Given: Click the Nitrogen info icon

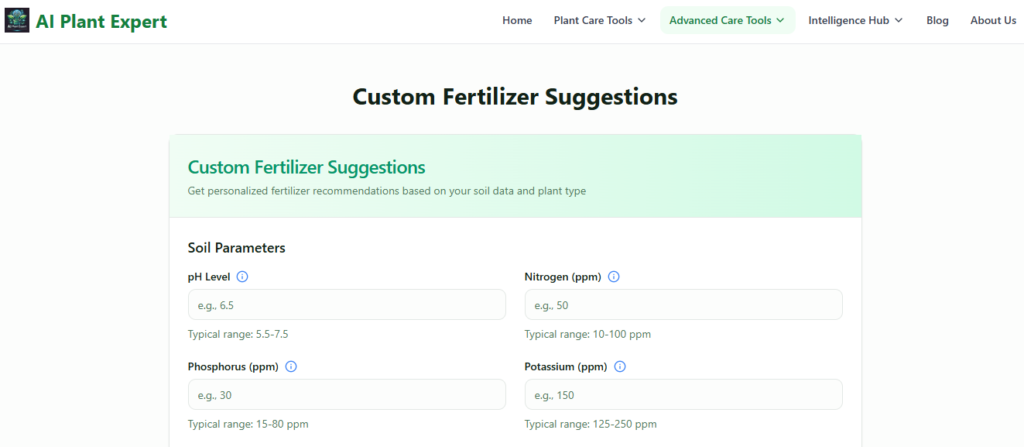Looking at the screenshot, I should point(614,277).
